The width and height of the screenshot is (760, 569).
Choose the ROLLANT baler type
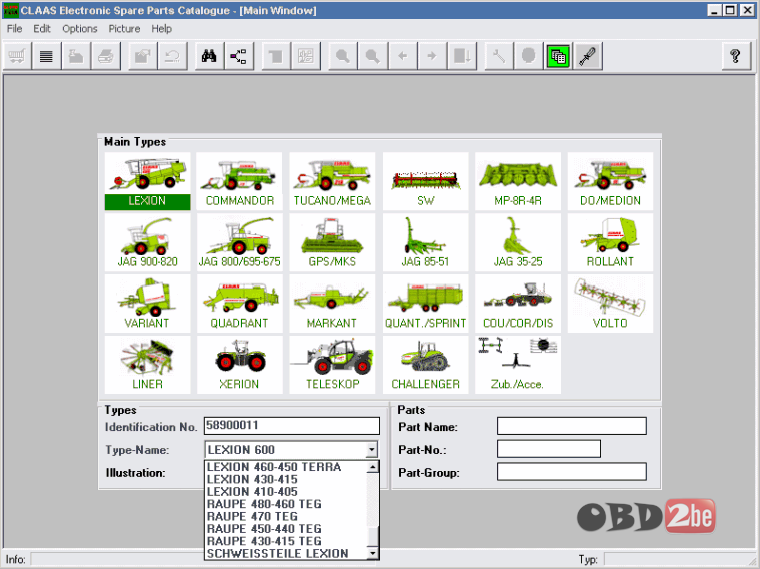[x=610, y=242]
